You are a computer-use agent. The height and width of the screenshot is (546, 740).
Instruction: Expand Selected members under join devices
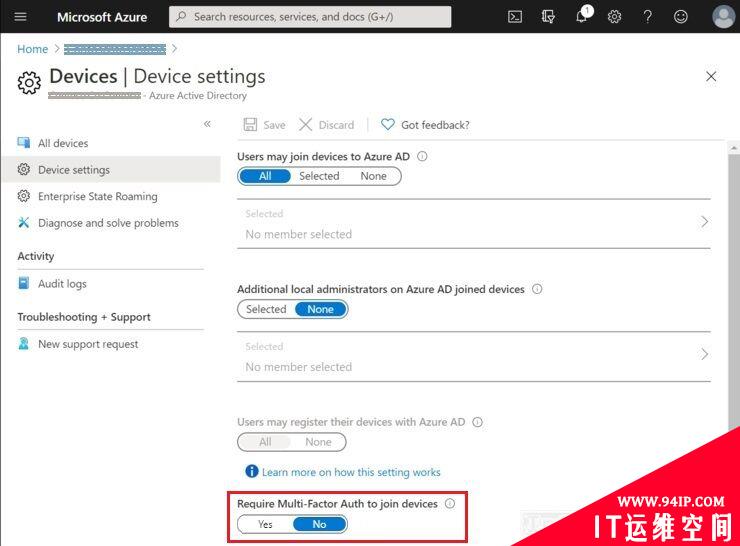[x=474, y=224]
